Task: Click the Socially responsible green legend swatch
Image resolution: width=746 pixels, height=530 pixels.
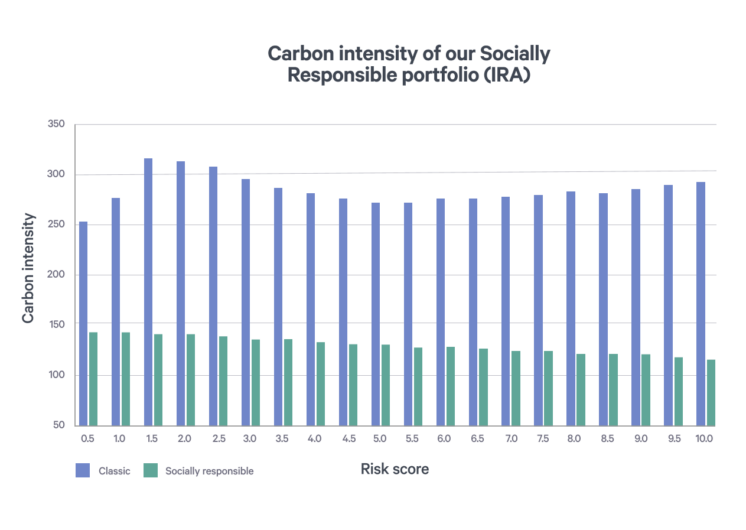Action: [x=151, y=470]
